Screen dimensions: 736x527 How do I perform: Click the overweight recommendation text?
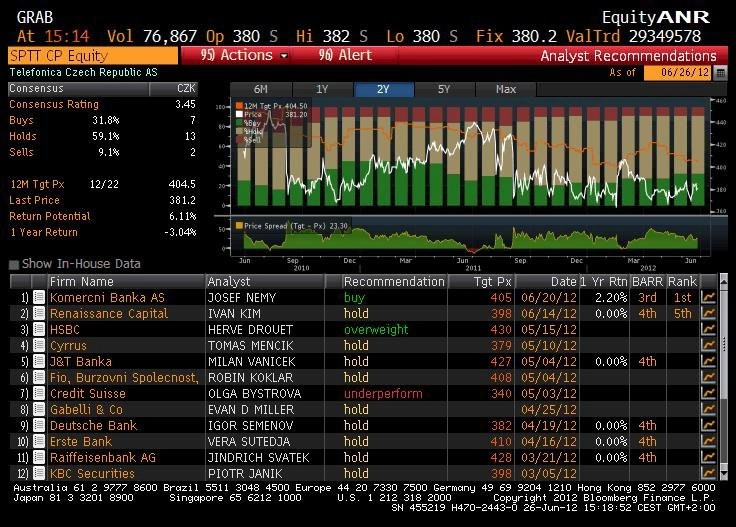(x=376, y=329)
